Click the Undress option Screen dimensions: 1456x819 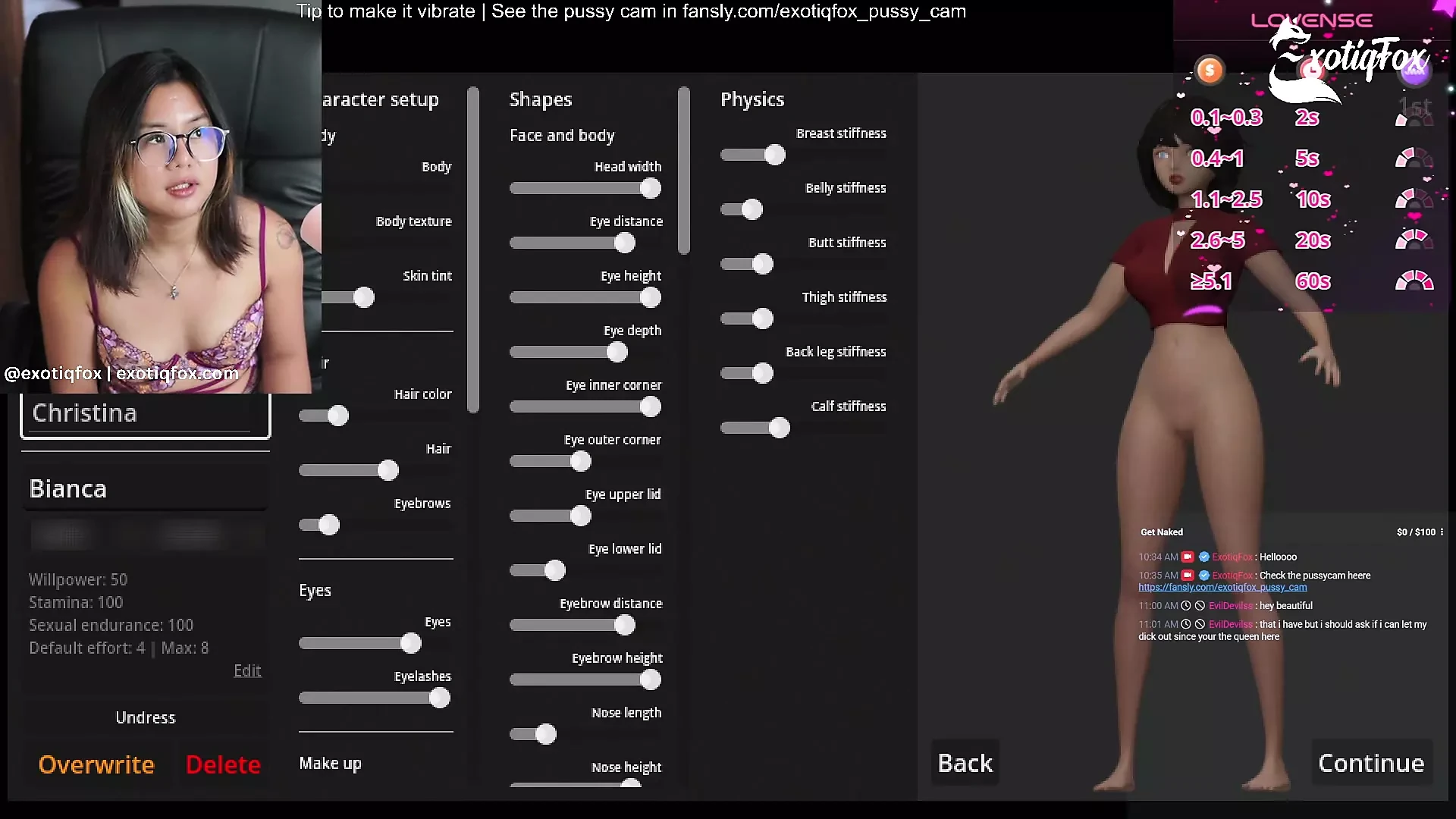coord(145,717)
